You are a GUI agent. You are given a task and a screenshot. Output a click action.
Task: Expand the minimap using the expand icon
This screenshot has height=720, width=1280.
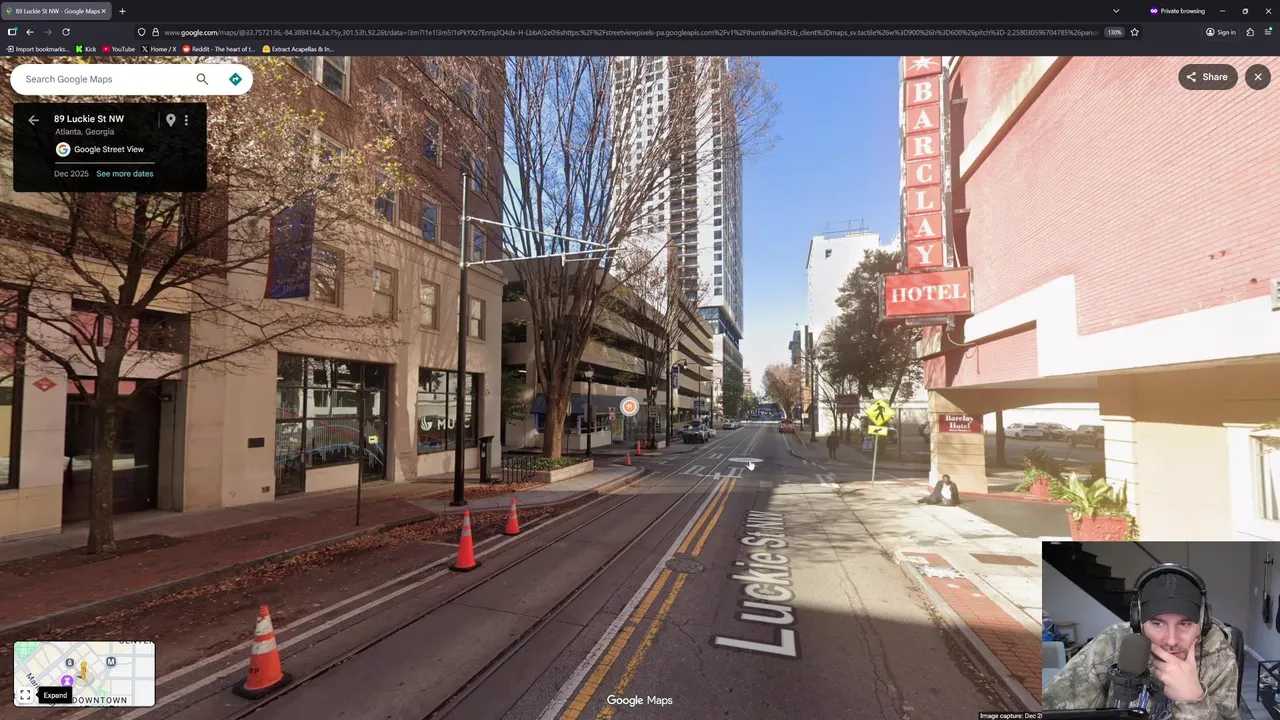[x=25, y=695]
